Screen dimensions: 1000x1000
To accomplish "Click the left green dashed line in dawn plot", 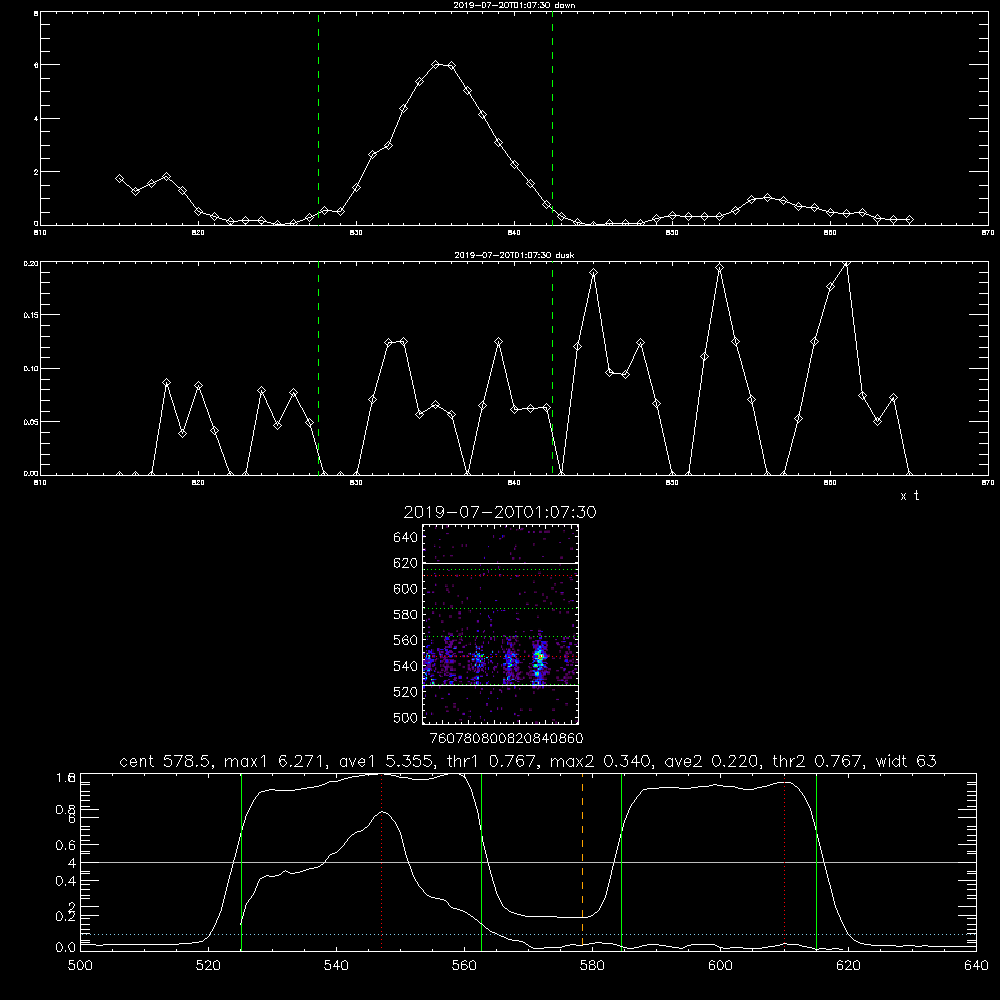I will click(318, 118).
